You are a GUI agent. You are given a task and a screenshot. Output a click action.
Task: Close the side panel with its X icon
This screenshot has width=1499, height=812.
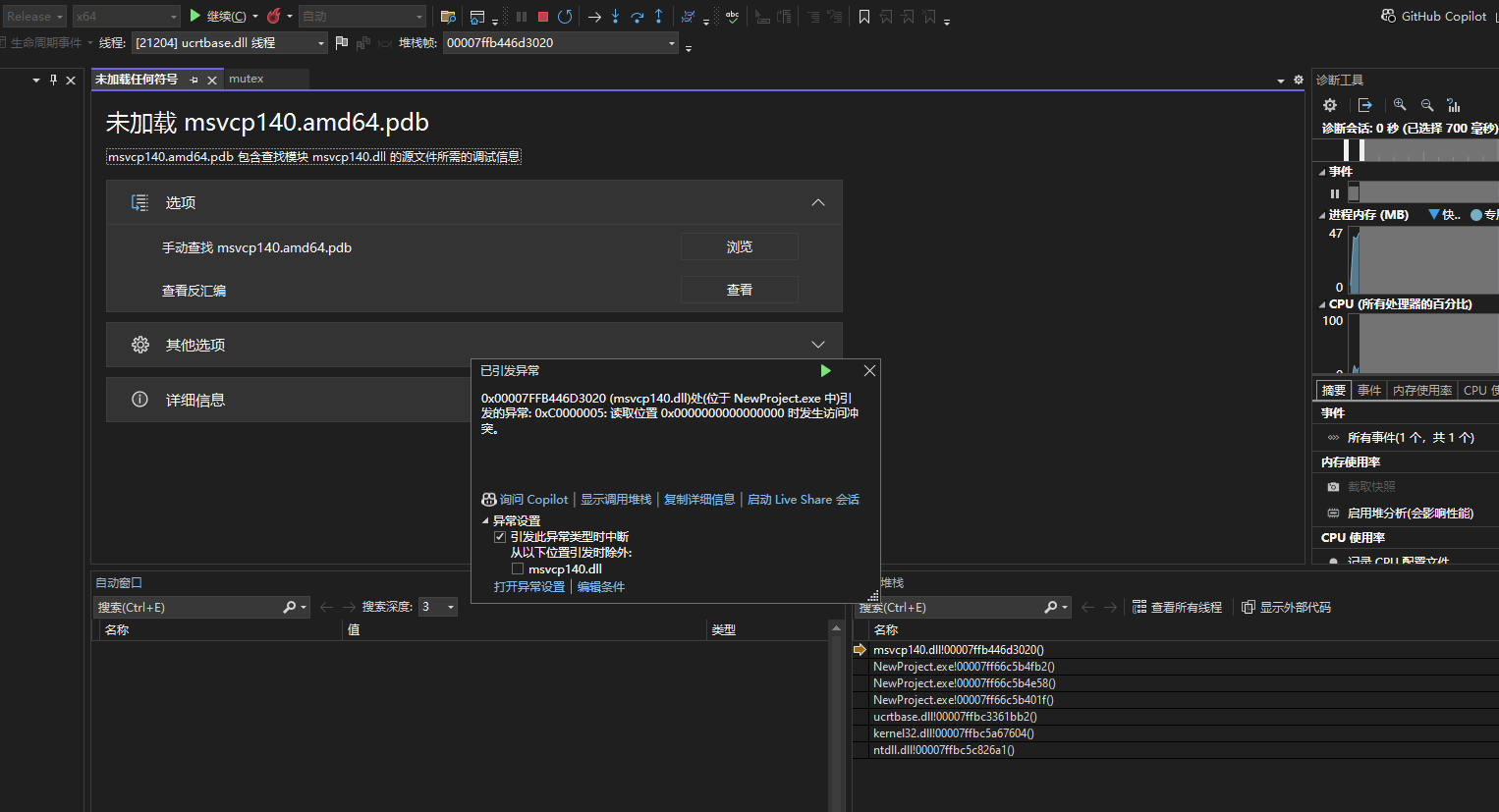[71, 80]
